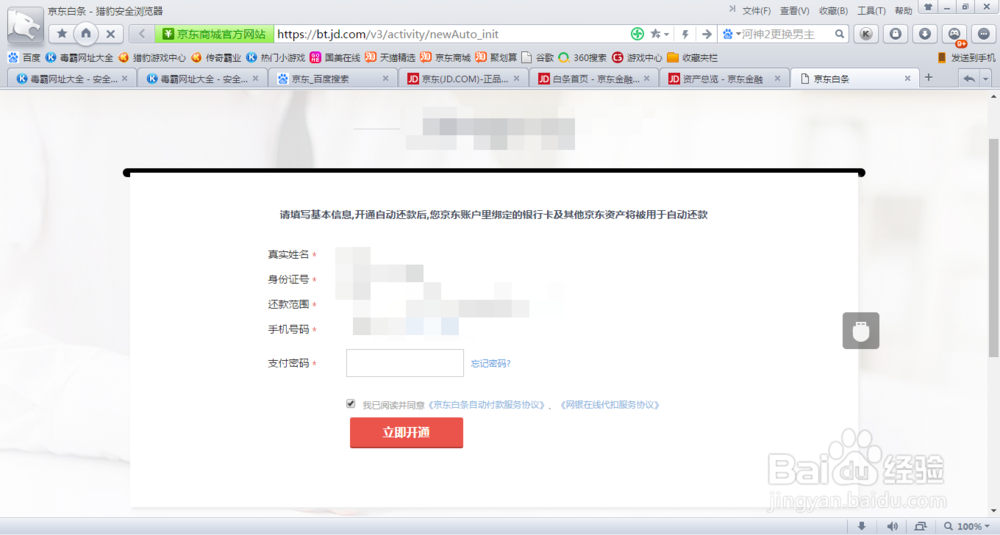Open the 百度 bookmark

[x=24, y=57]
